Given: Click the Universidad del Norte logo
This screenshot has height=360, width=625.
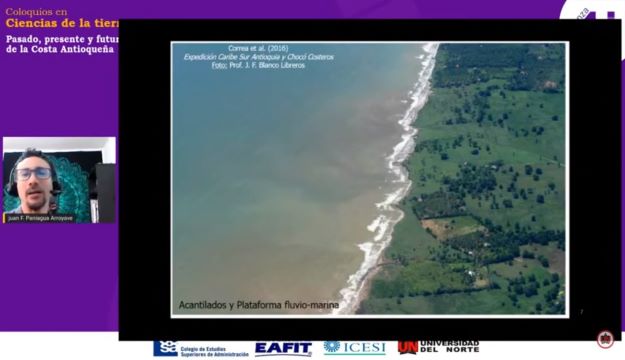Looking at the screenshot, I should (438, 347).
